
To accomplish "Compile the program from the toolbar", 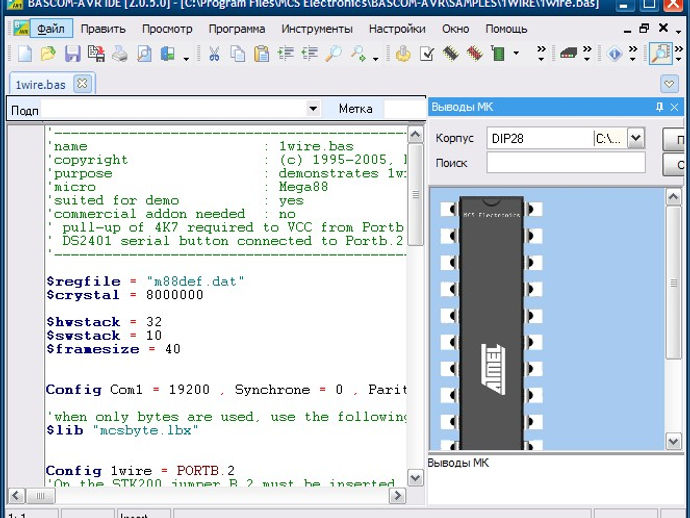I will click(x=403, y=54).
